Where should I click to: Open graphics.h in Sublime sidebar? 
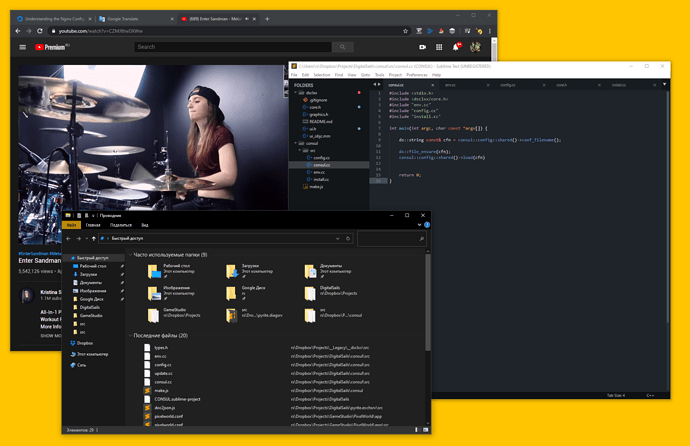(x=318, y=115)
